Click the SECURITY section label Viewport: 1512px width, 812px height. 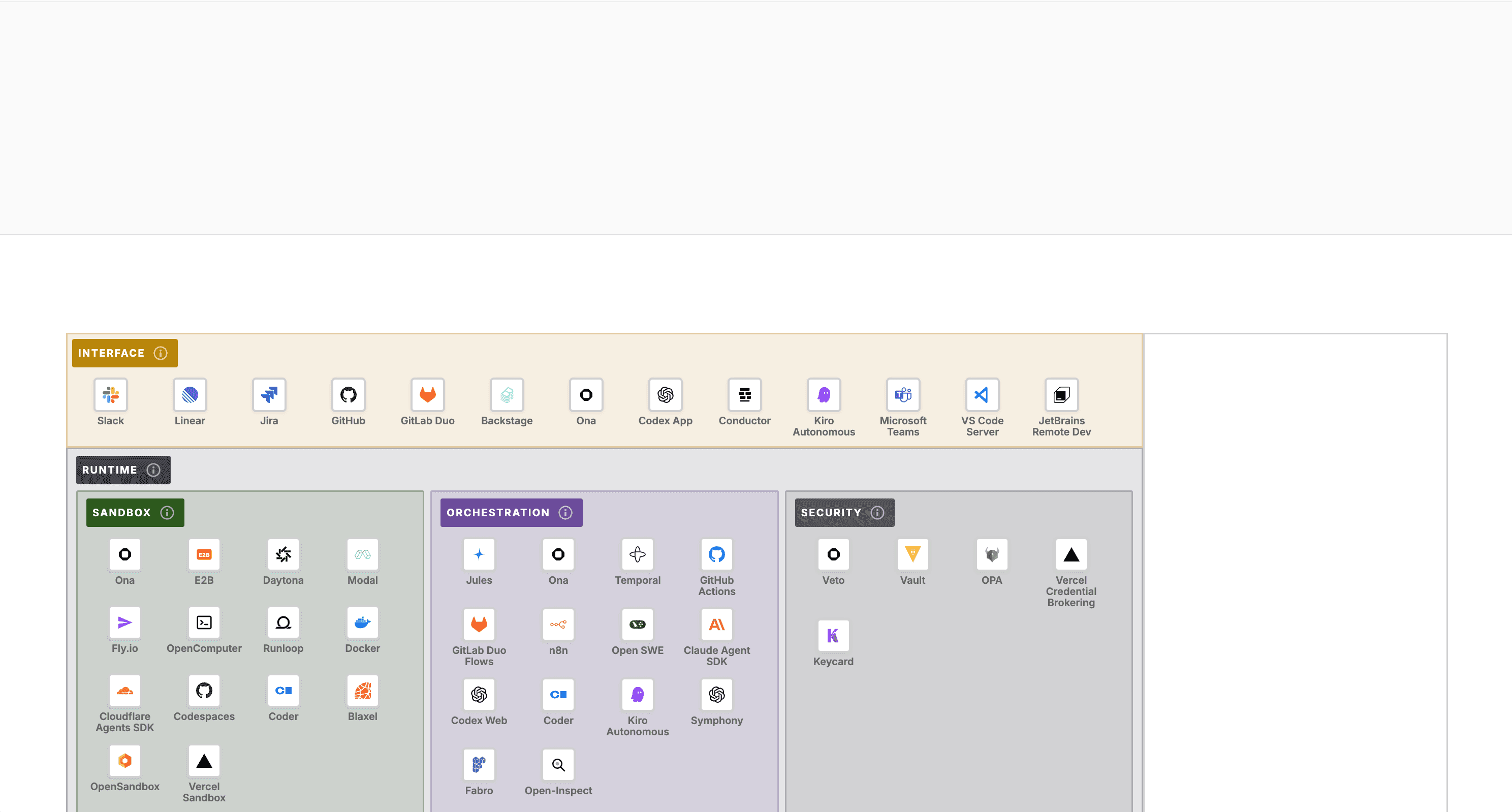click(x=832, y=512)
